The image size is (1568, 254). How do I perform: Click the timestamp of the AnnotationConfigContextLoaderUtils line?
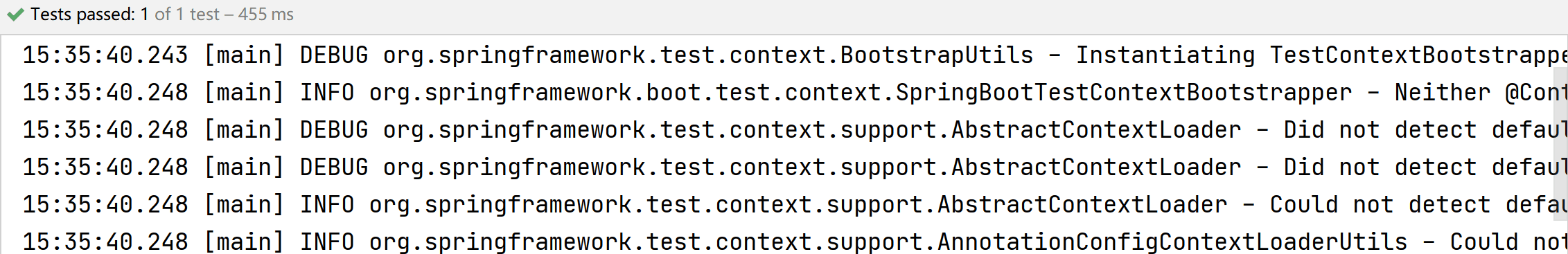[x=105, y=242]
